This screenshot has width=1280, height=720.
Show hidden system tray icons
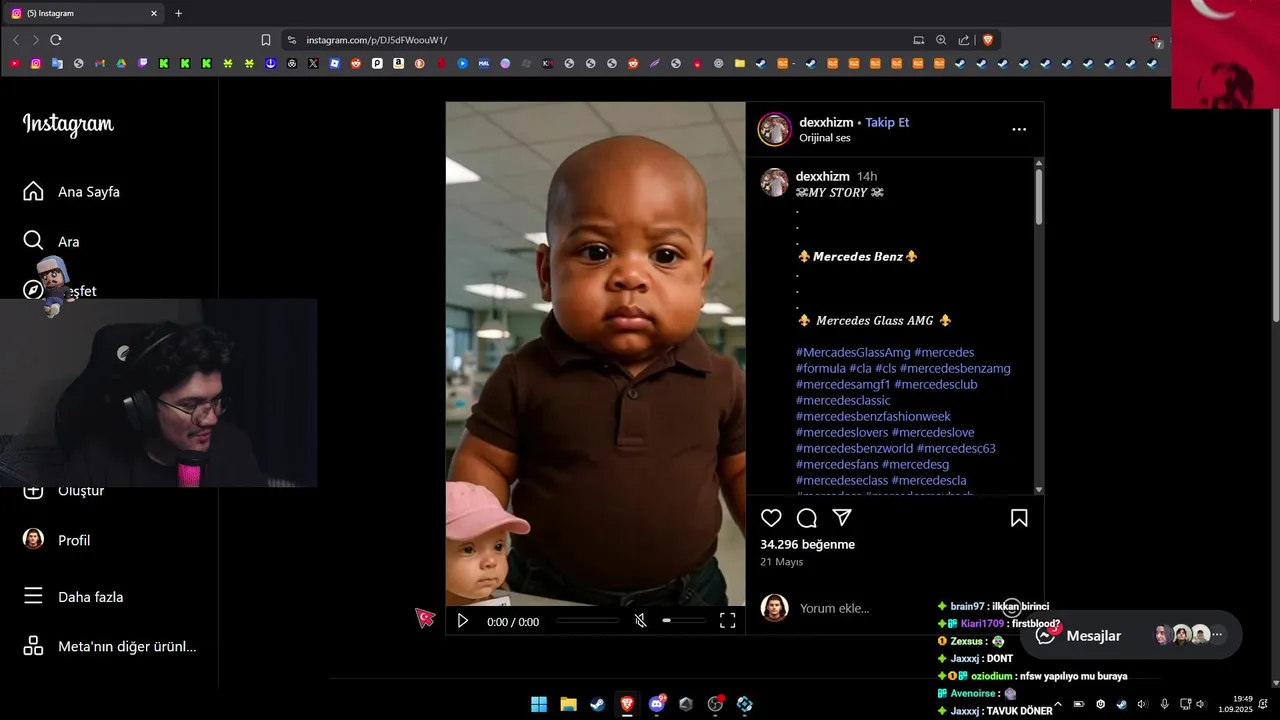1057,704
